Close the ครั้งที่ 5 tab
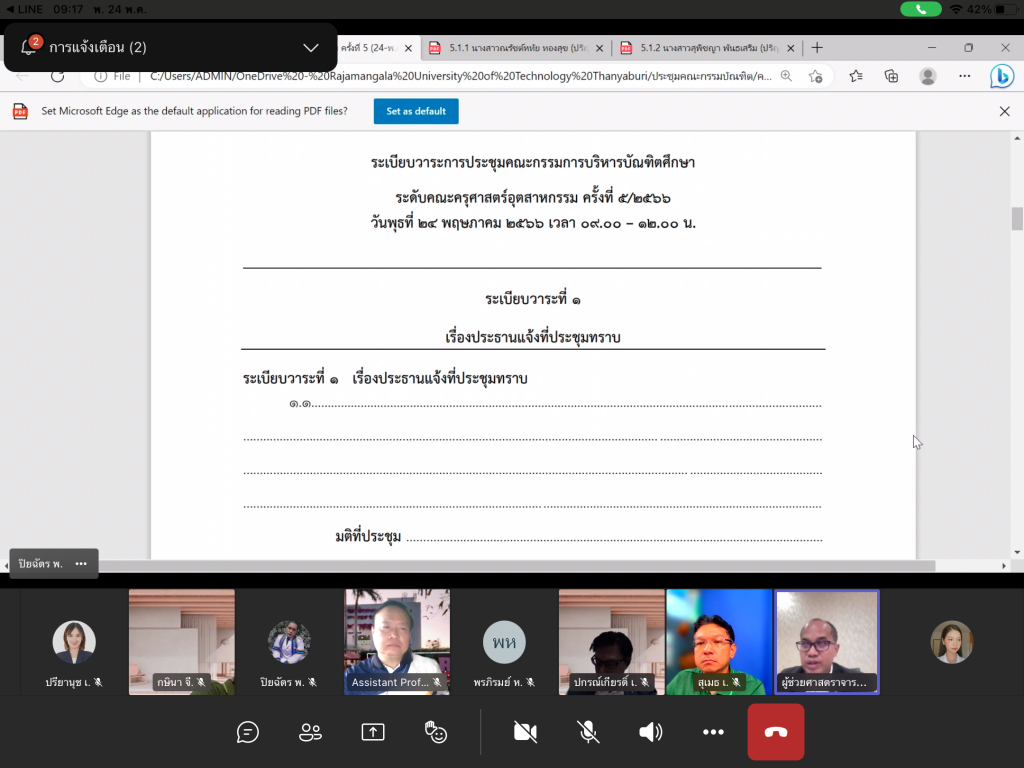 (408, 48)
